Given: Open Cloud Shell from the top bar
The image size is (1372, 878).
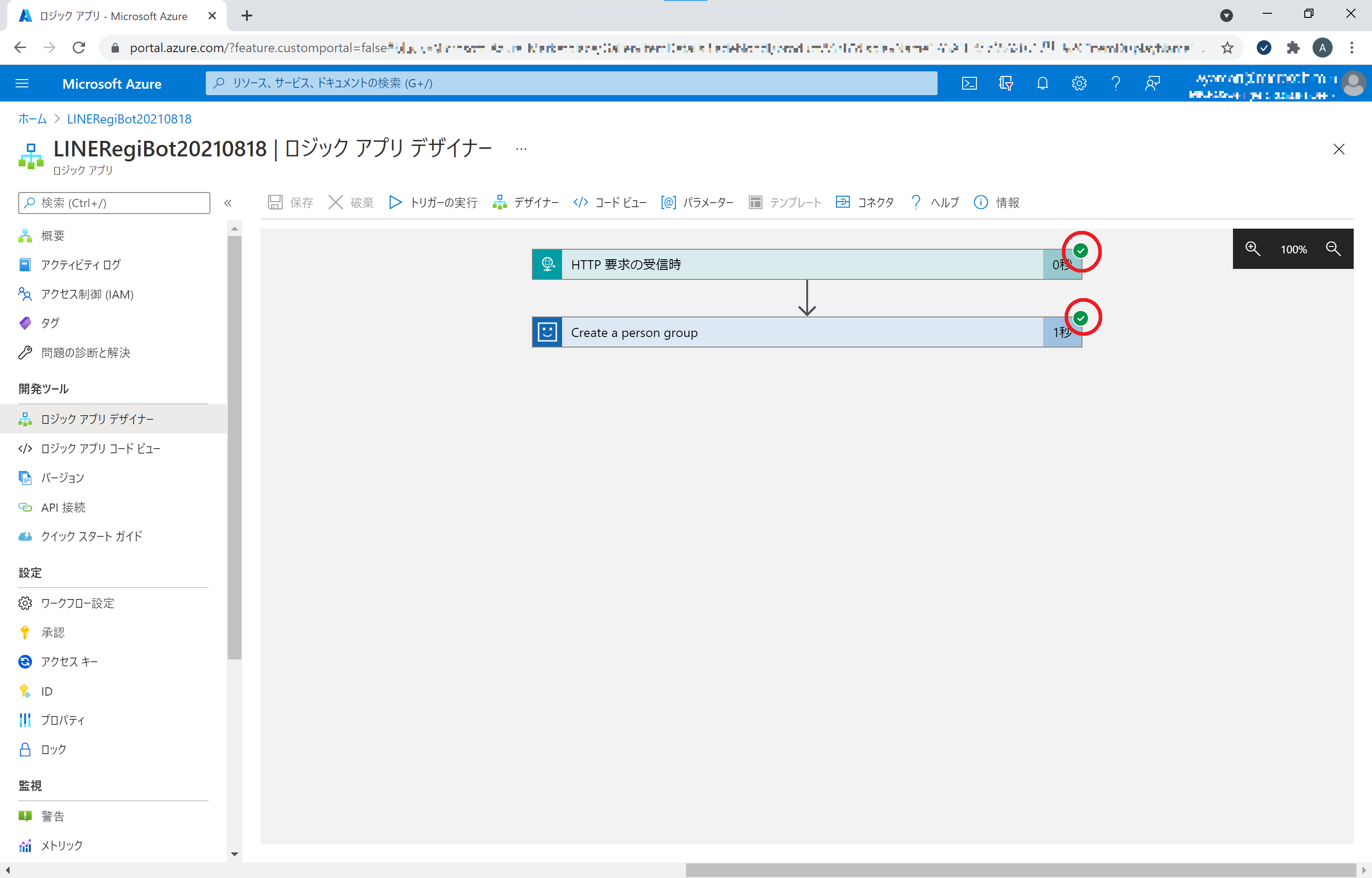Looking at the screenshot, I should click(x=969, y=83).
